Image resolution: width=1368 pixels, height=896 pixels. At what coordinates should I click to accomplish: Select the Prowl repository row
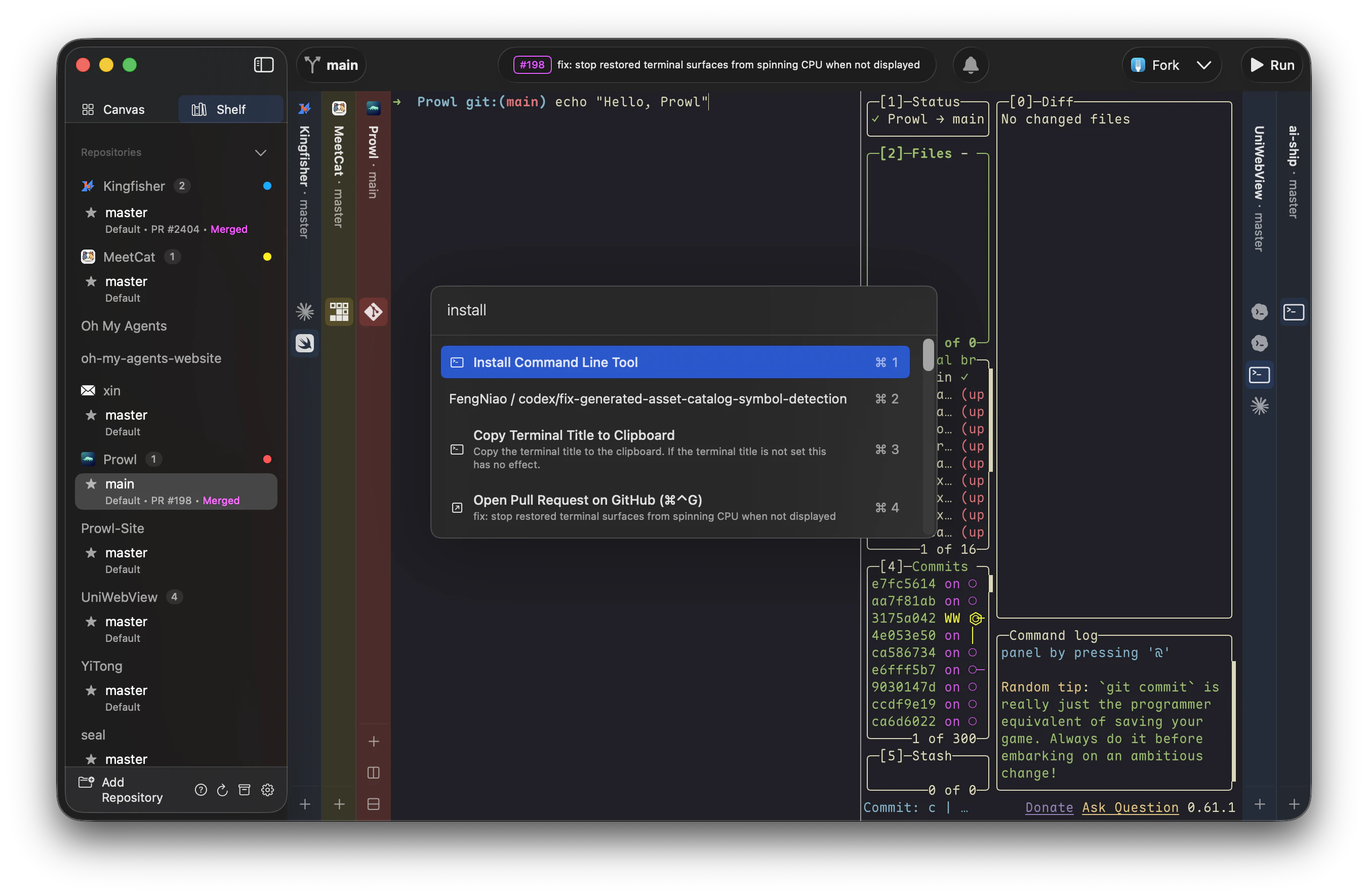175,459
